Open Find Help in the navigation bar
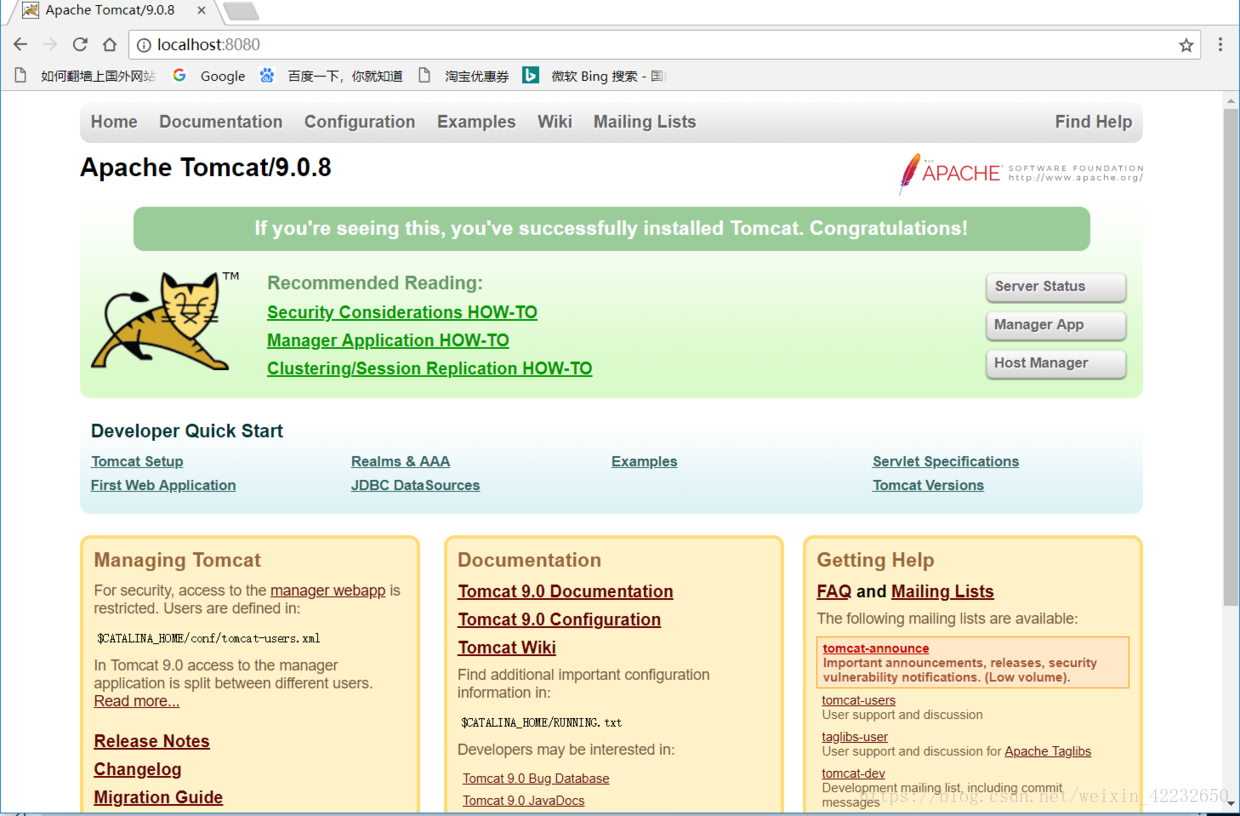Viewport: 1240px width, 816px height. tap(1094, 122)
